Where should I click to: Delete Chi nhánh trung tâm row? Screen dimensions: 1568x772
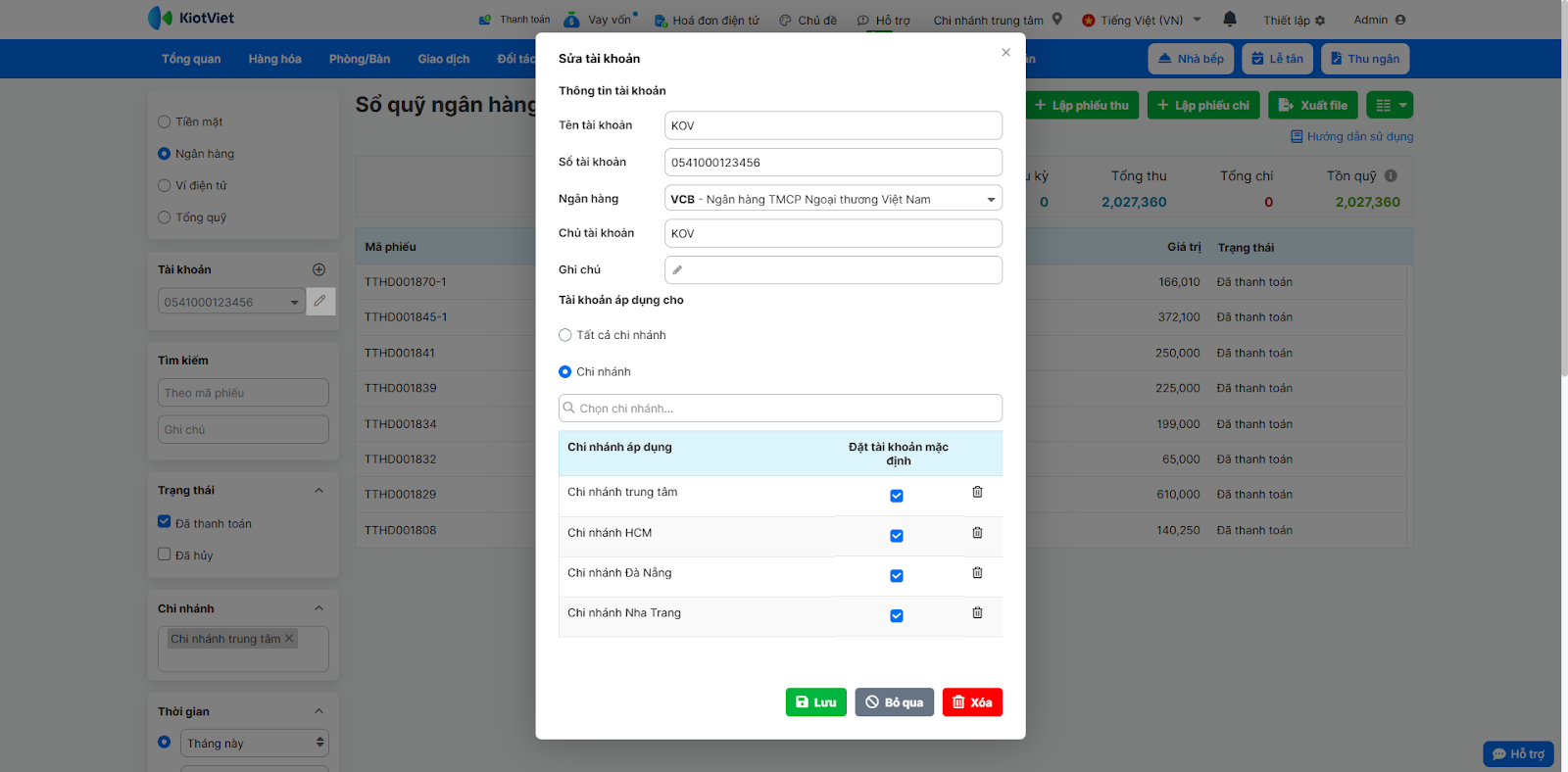[x=977, y=492]
